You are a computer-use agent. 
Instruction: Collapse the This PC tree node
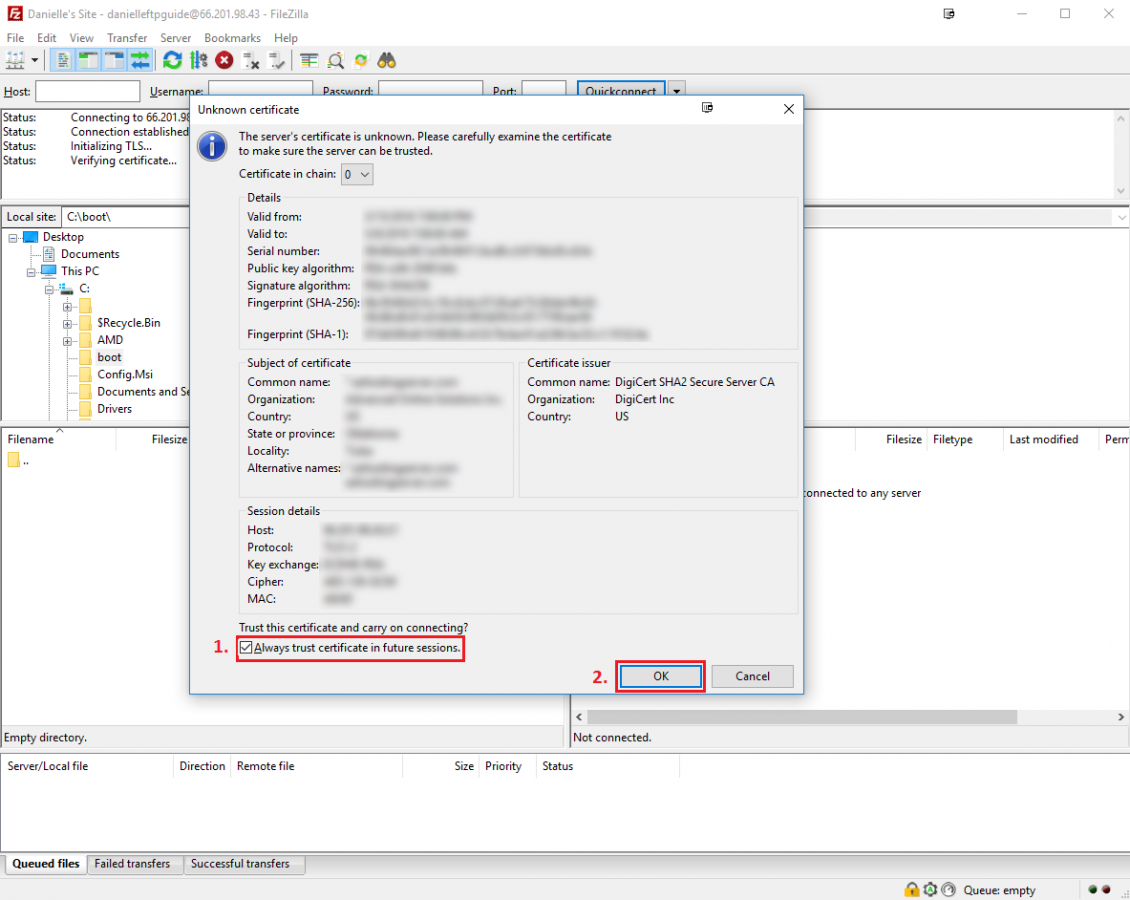[31, 271]
